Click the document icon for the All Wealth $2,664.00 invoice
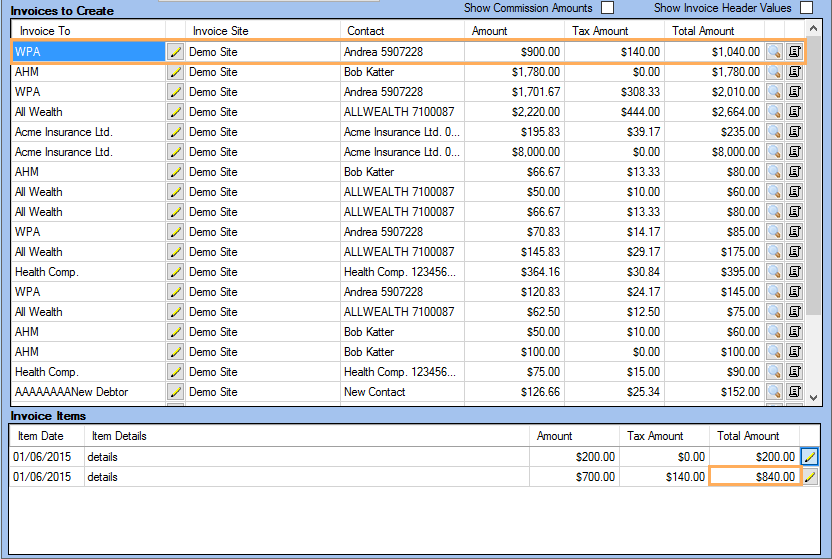Screen dimensions: 832x559 click(x=794, y=112)
